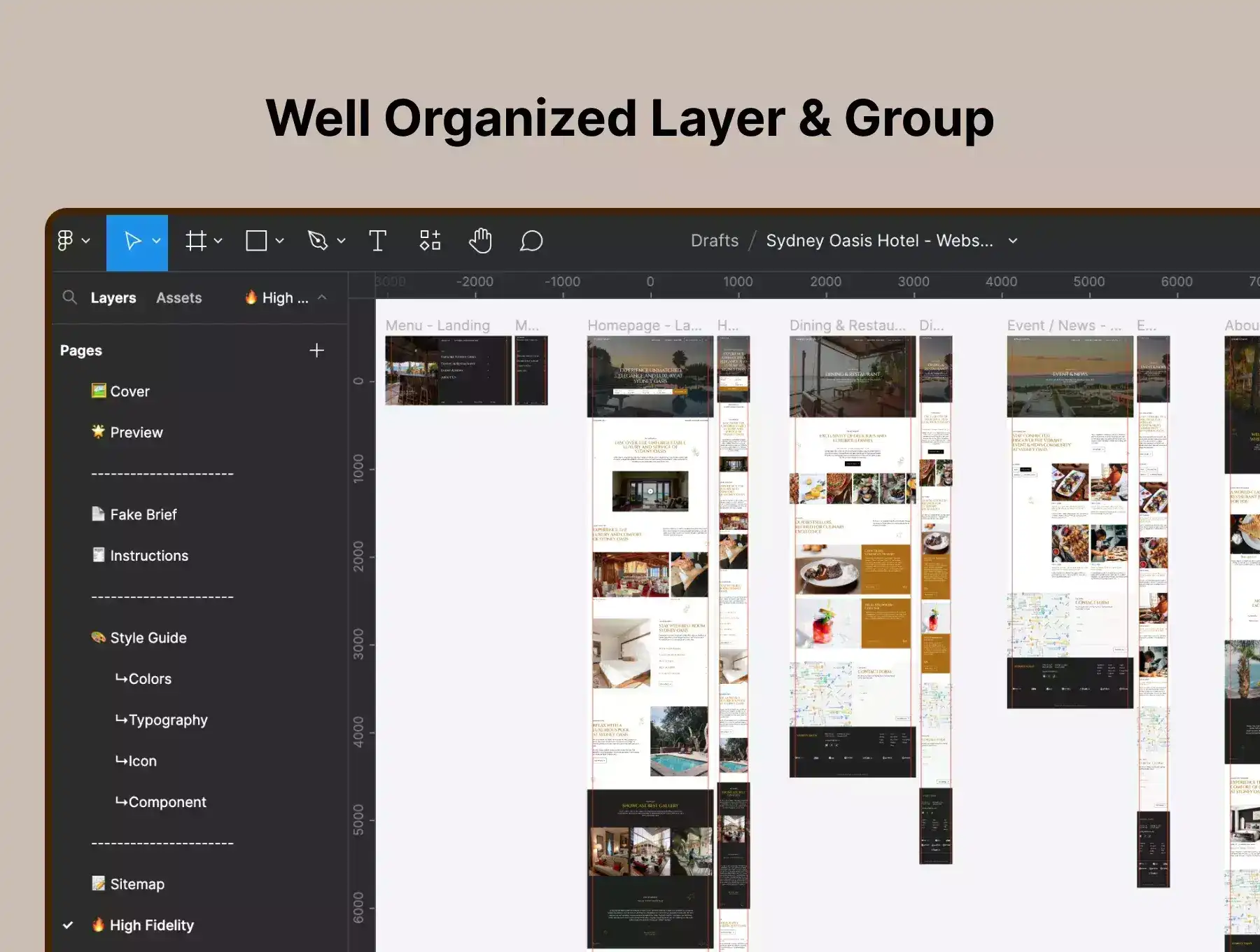Select the Move tool

132,241
